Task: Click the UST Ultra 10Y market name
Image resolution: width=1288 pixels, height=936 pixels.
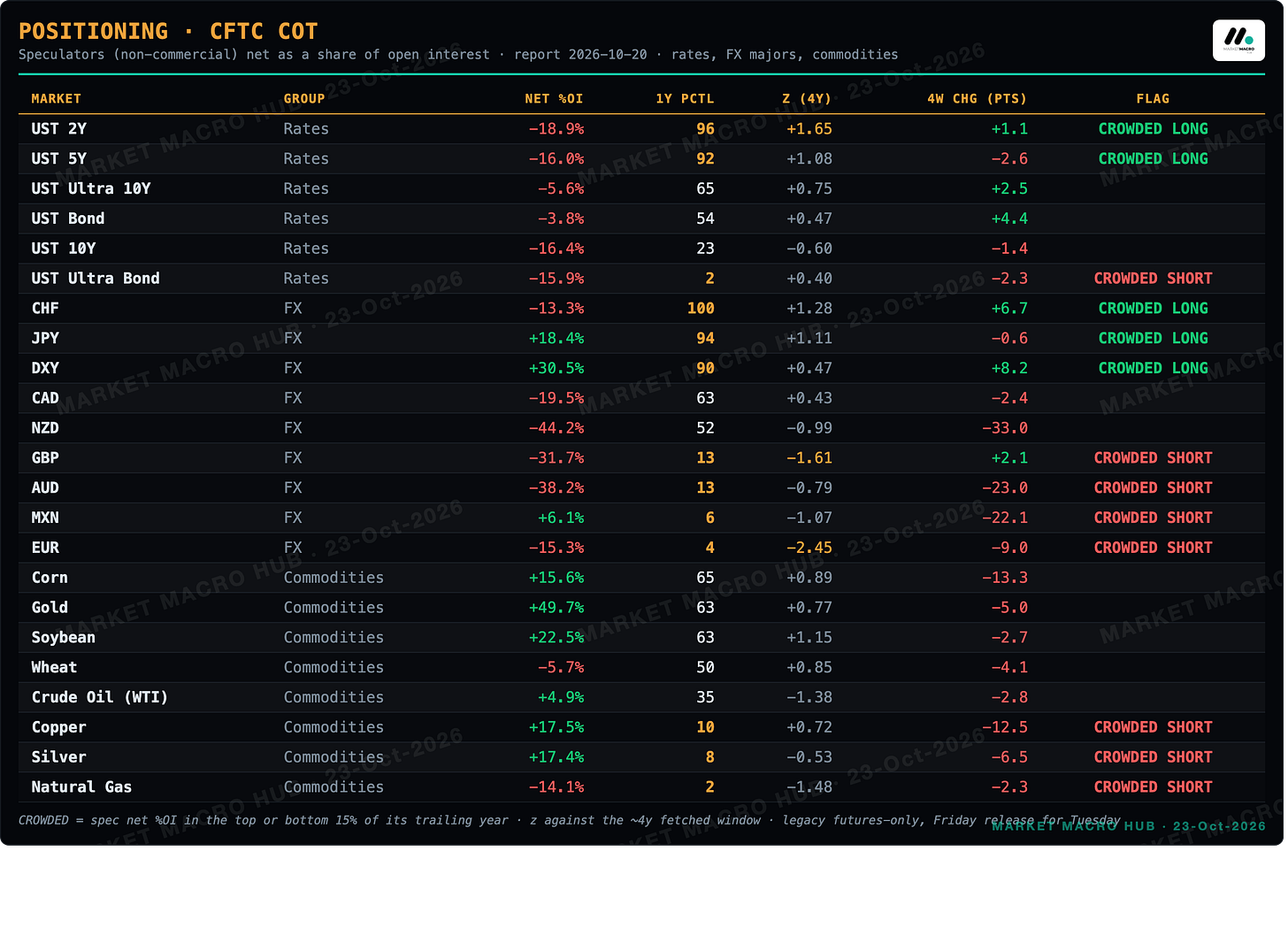Action: [x=91, y=189]
